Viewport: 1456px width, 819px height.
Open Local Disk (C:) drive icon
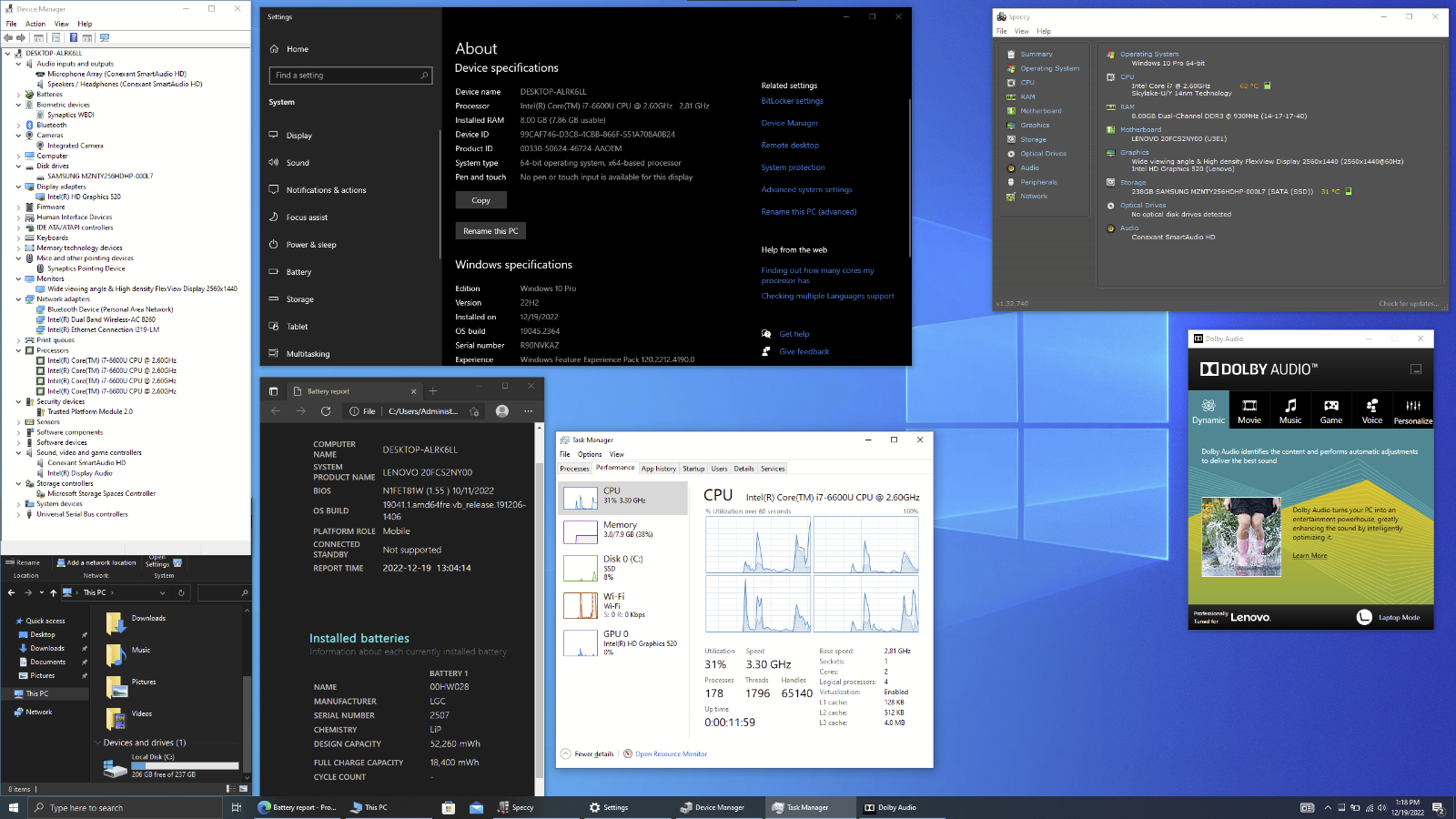pos(116,770)
